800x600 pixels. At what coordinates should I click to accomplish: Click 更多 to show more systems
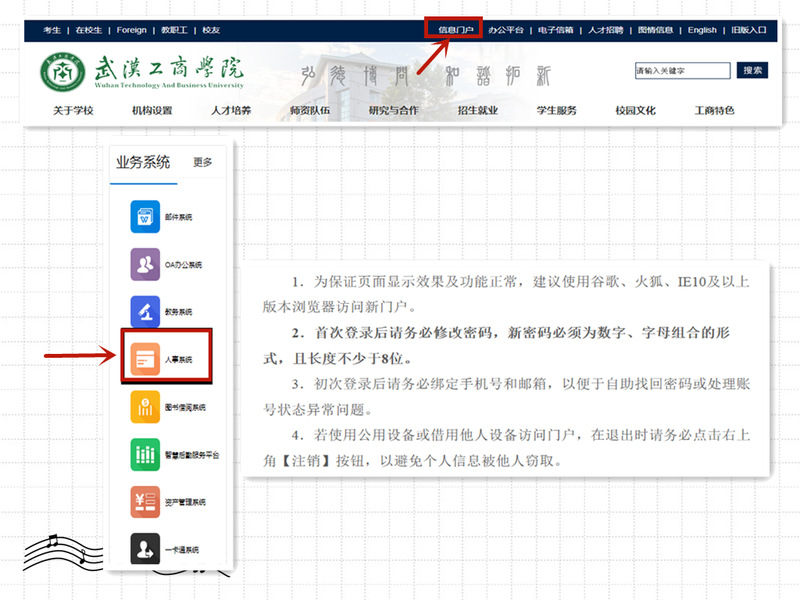coord(203,162)
